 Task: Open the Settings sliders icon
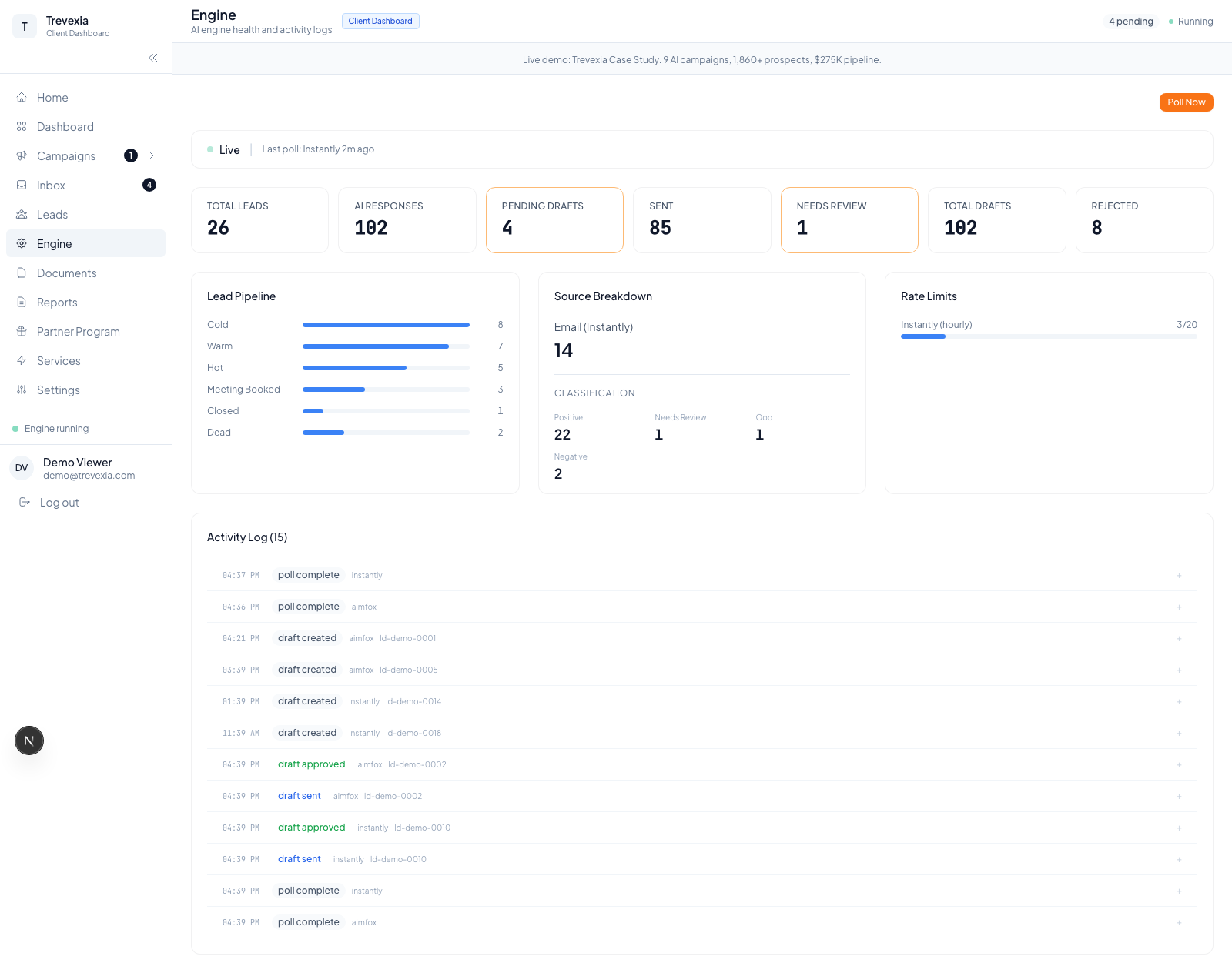tap(22, 390)
